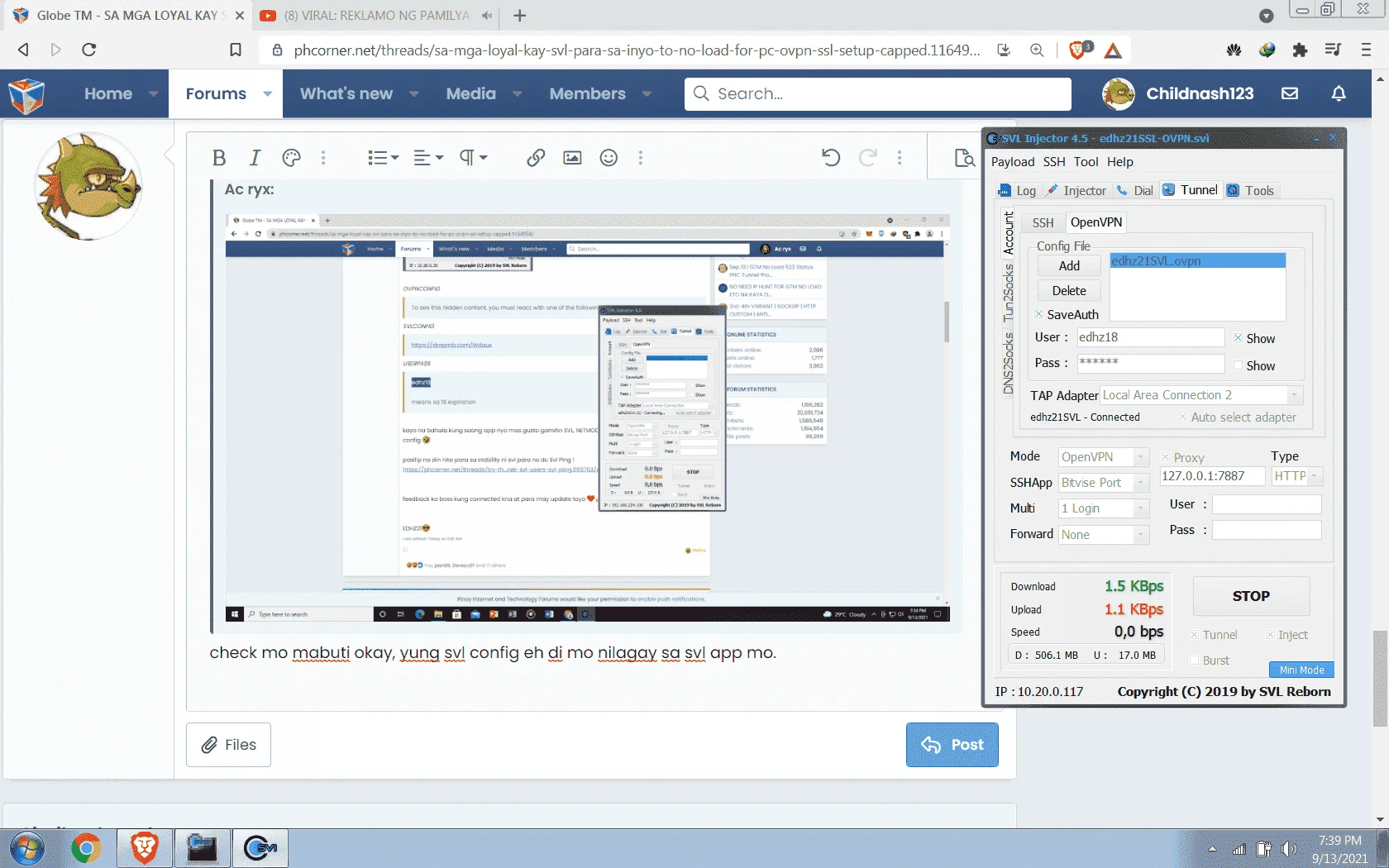1389x868 pixels.
Task: Toggle Show checkbox beside User field
Action: tap(1238, 338)
